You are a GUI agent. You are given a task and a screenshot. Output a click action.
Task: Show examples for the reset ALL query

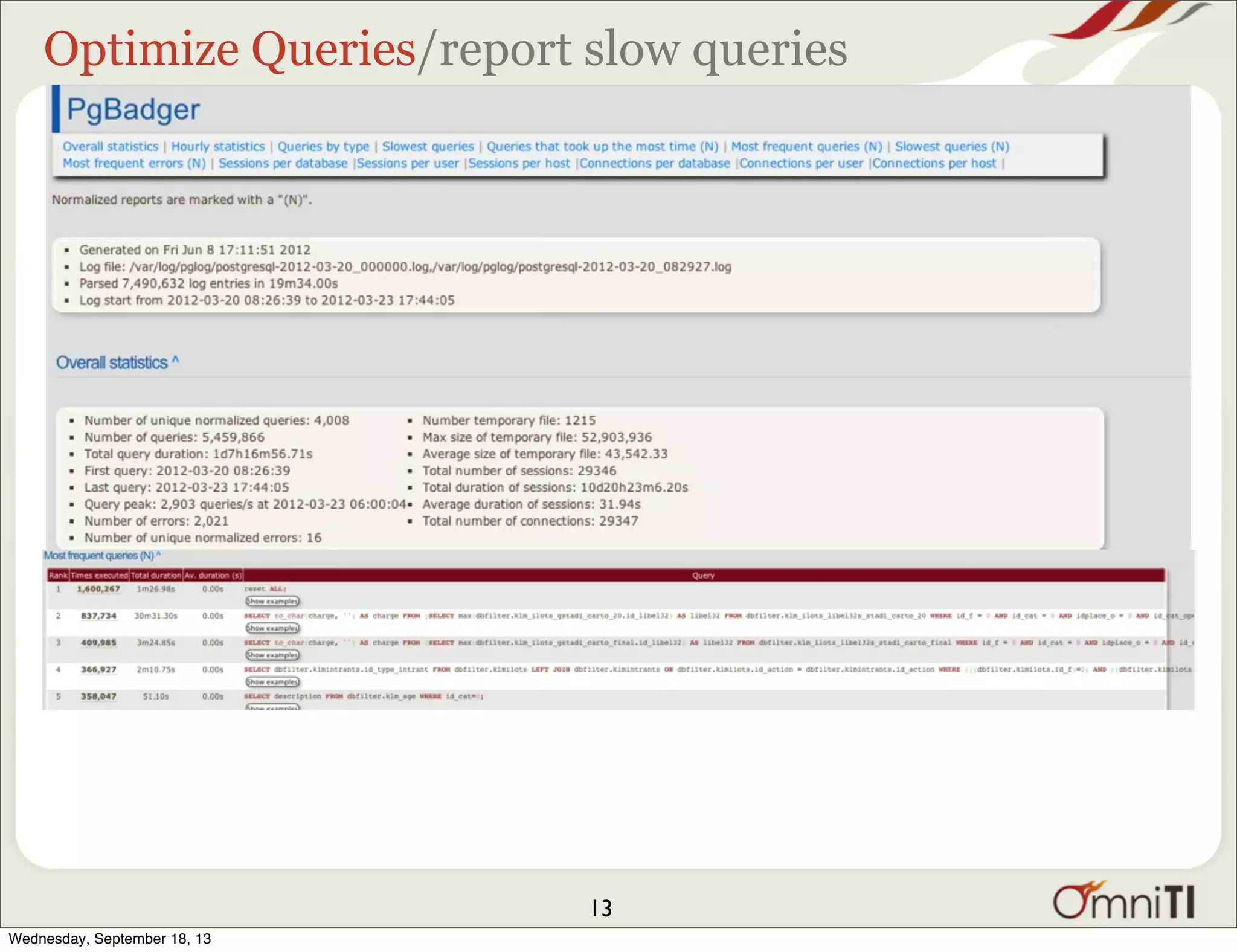(272, 601)
